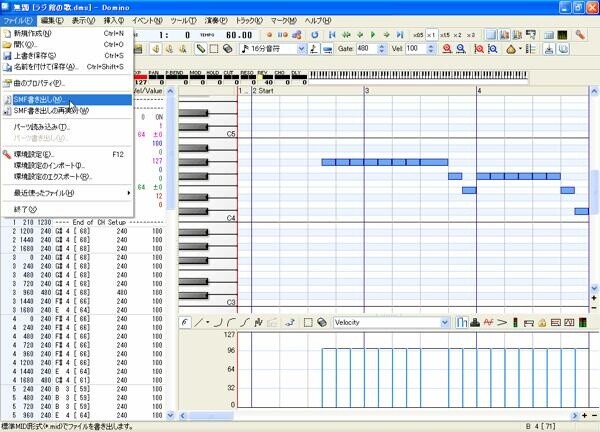Choose '終了' to exit in File menu
600x432 pixels.
coord(67,209)
